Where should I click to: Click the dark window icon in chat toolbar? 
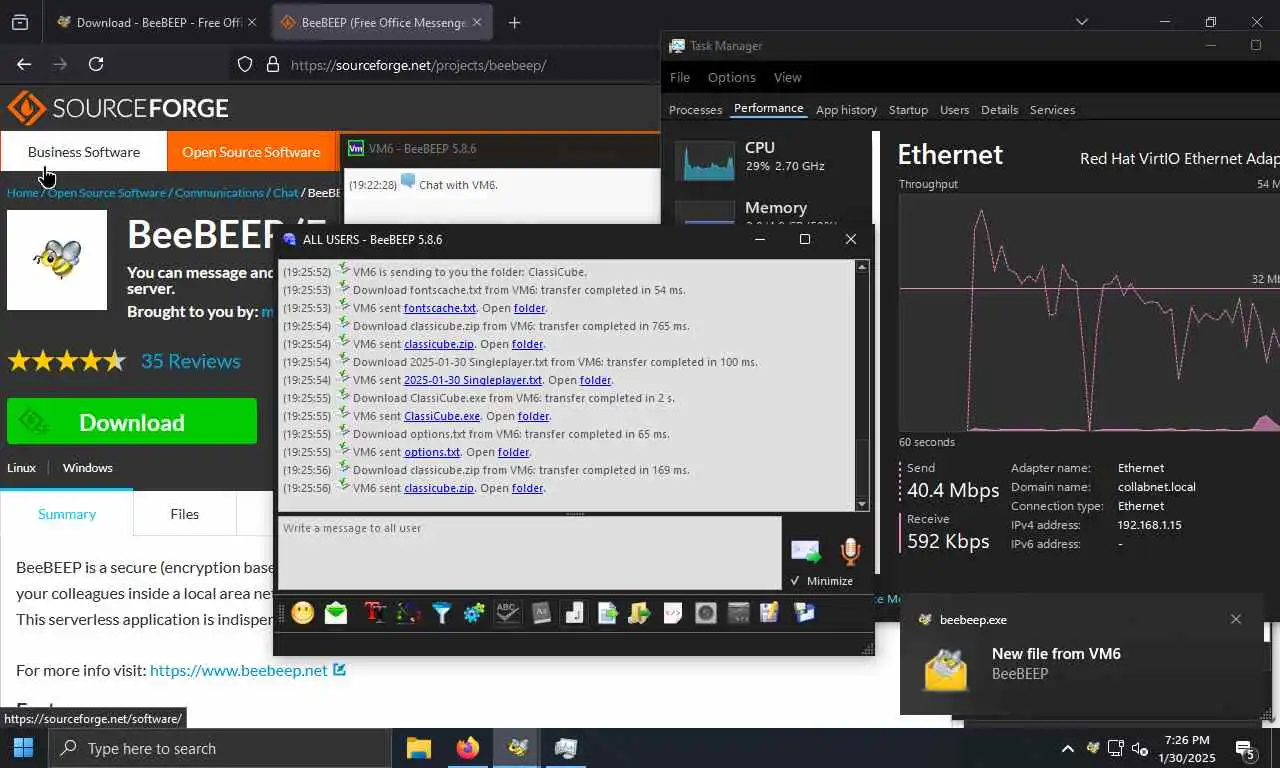(739, 613)
